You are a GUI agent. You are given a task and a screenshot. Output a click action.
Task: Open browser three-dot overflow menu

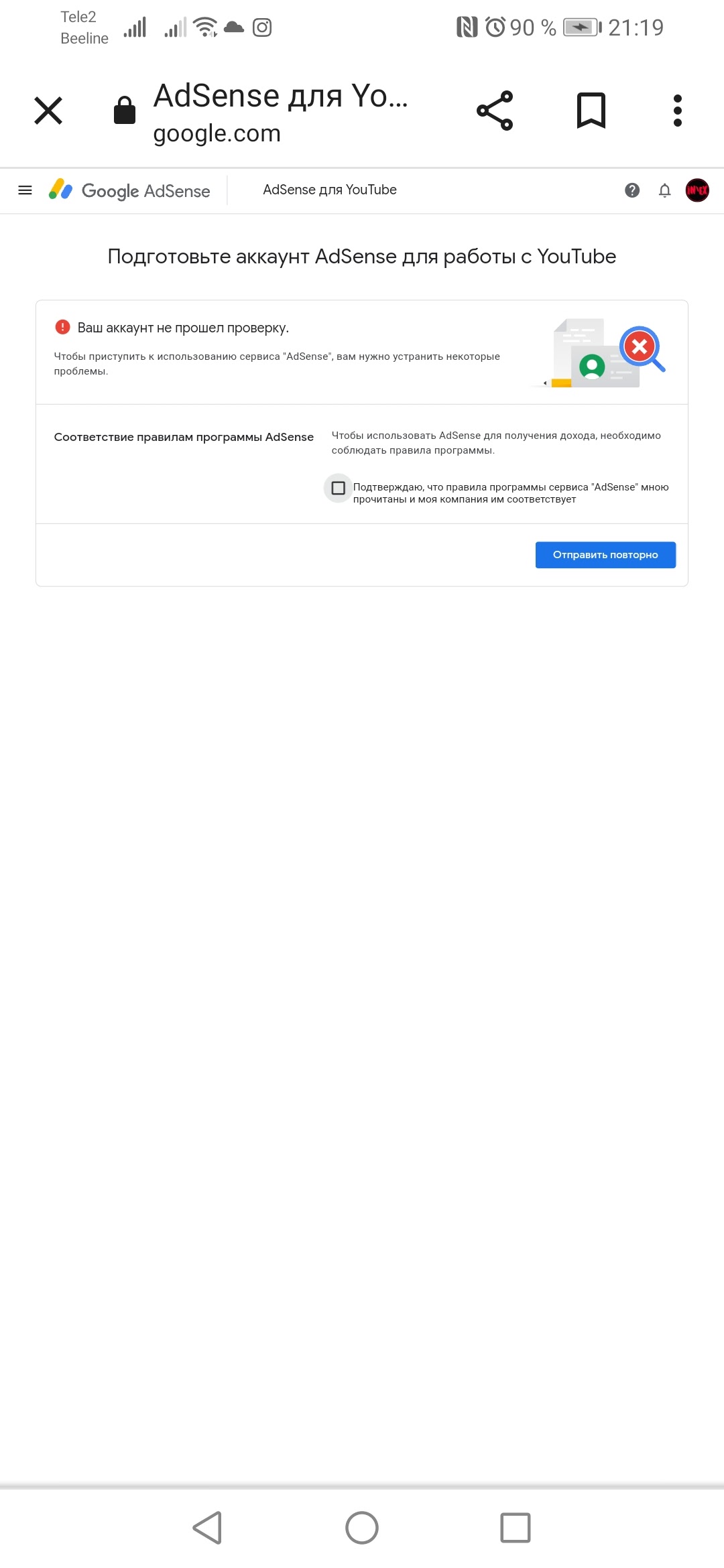pos(678,111)
